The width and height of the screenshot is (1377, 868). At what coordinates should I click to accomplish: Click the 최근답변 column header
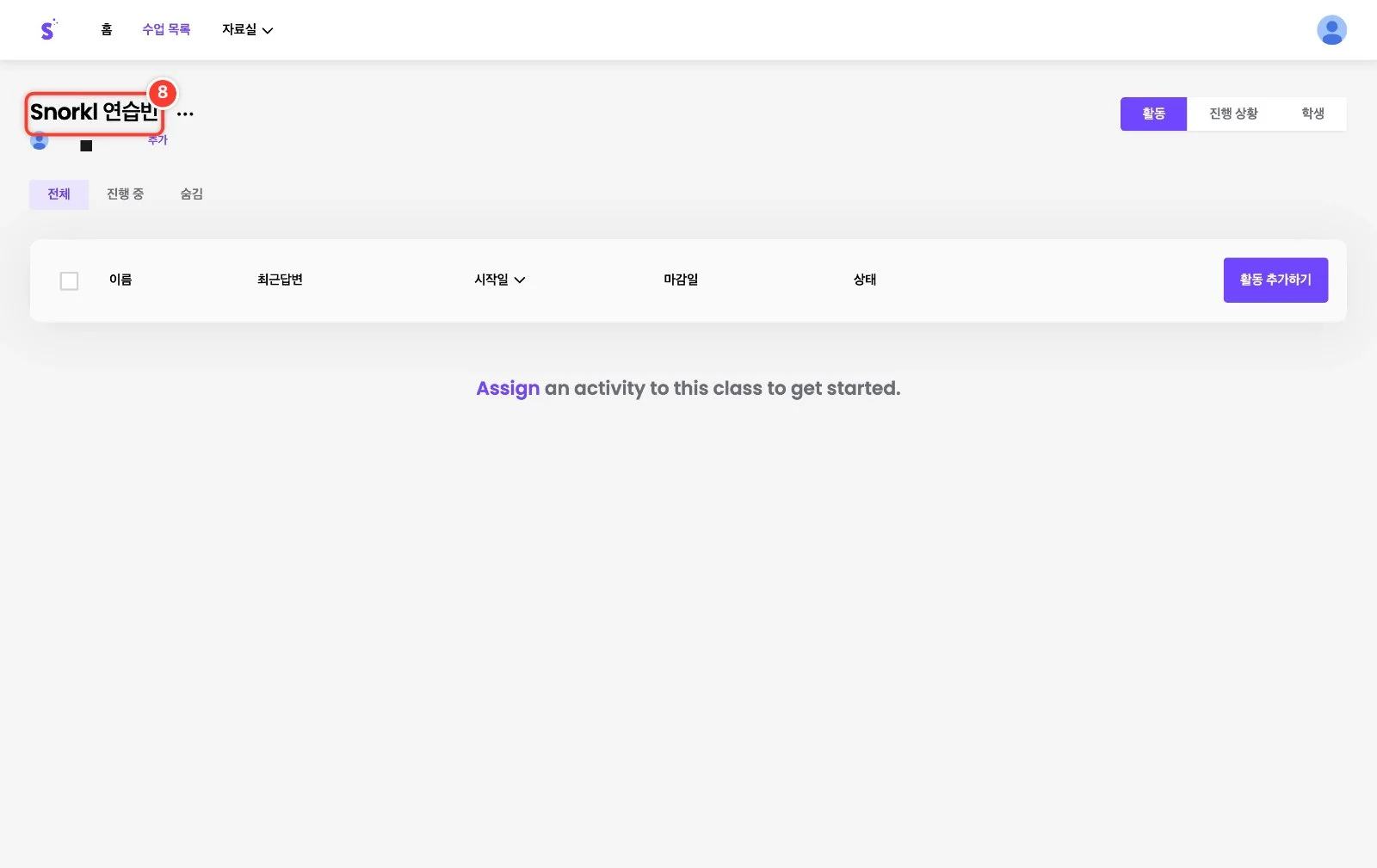[x=280, y=280]
